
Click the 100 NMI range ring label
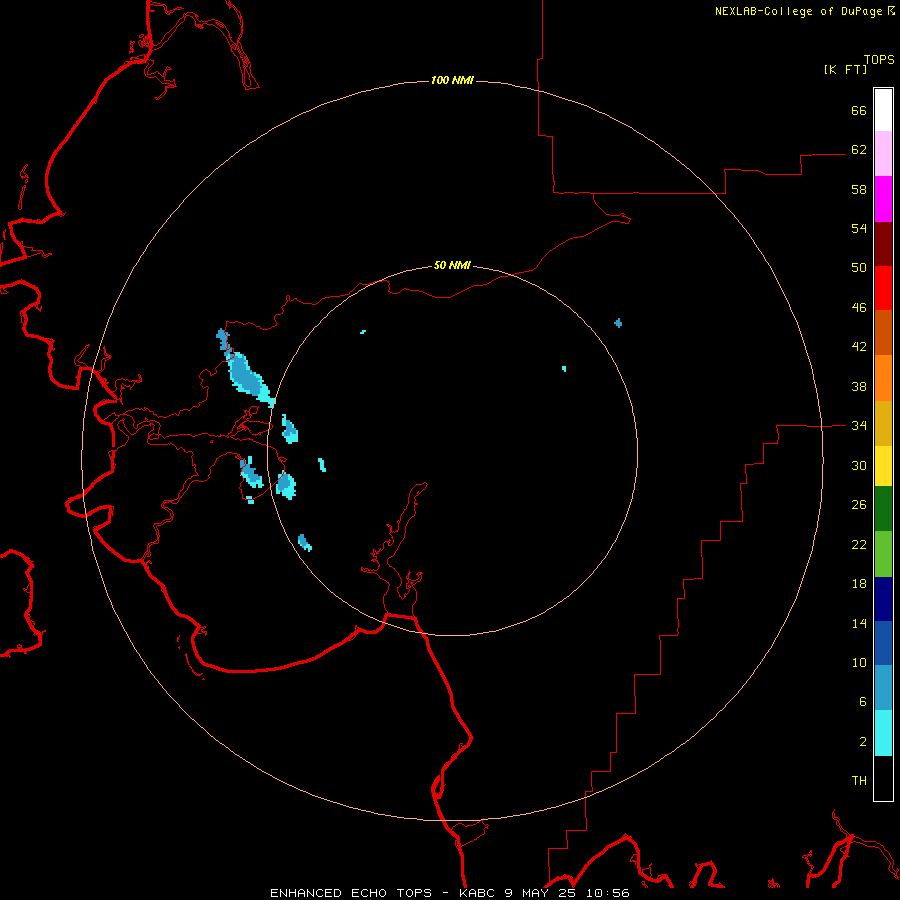452,80
